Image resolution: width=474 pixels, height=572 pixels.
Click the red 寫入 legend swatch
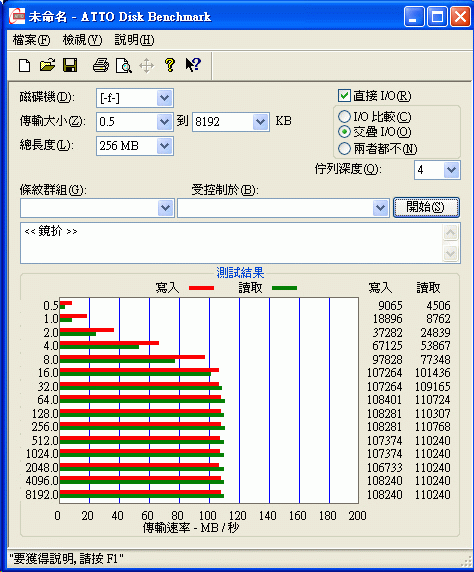201,288
